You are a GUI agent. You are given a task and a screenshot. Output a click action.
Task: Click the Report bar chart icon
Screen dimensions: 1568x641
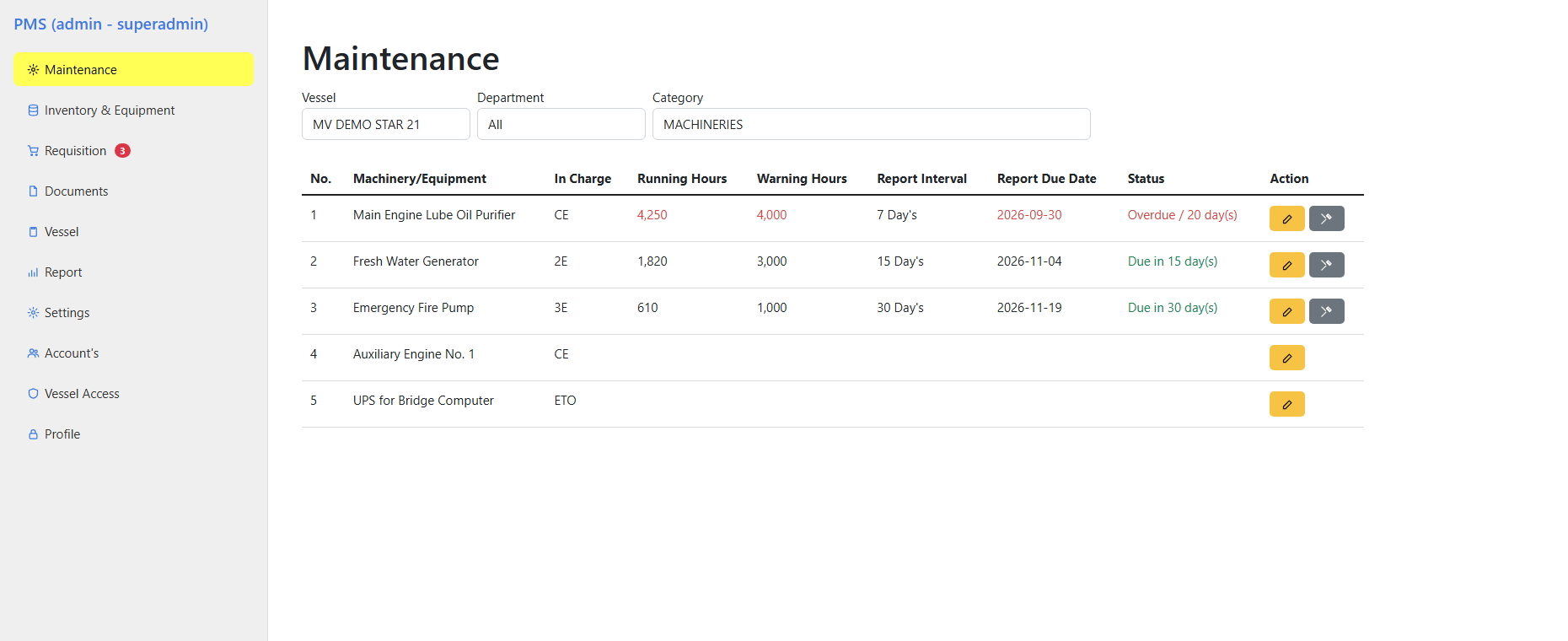[x=33, y=272]
